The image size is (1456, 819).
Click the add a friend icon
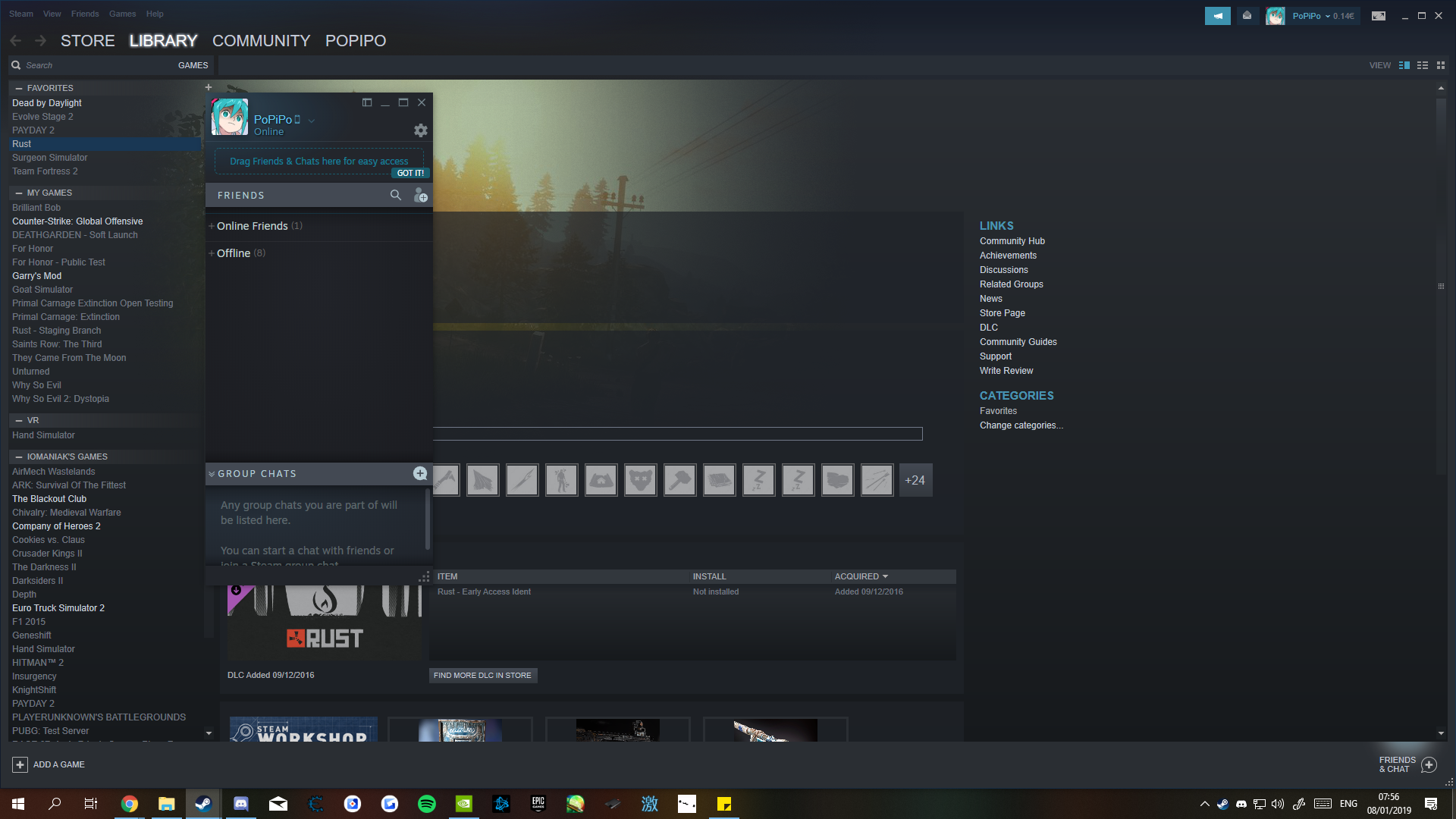point(421,196)
